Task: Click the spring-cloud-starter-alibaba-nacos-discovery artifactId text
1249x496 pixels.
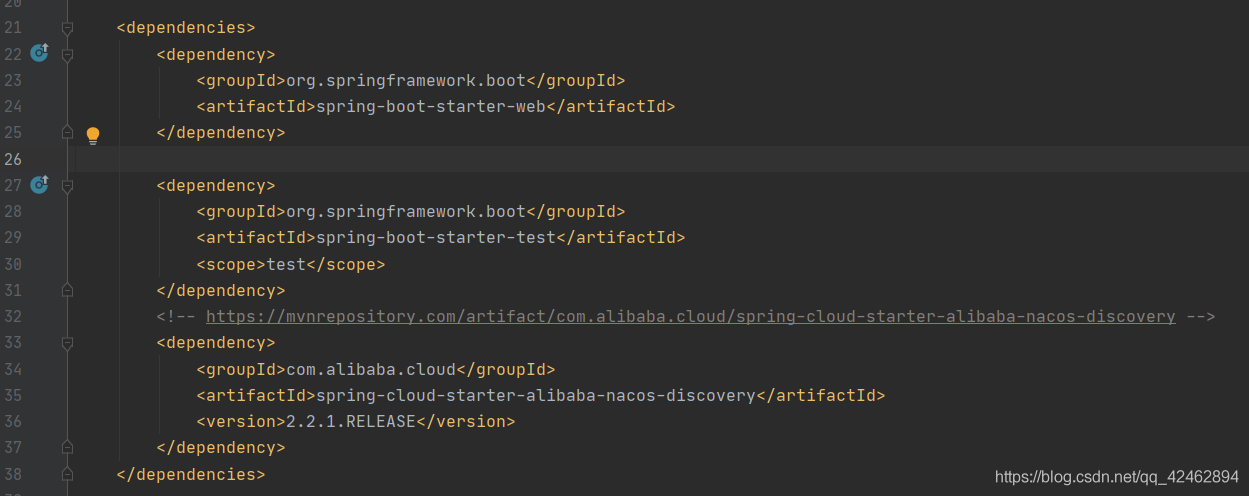Action: (x=535, y=395)
